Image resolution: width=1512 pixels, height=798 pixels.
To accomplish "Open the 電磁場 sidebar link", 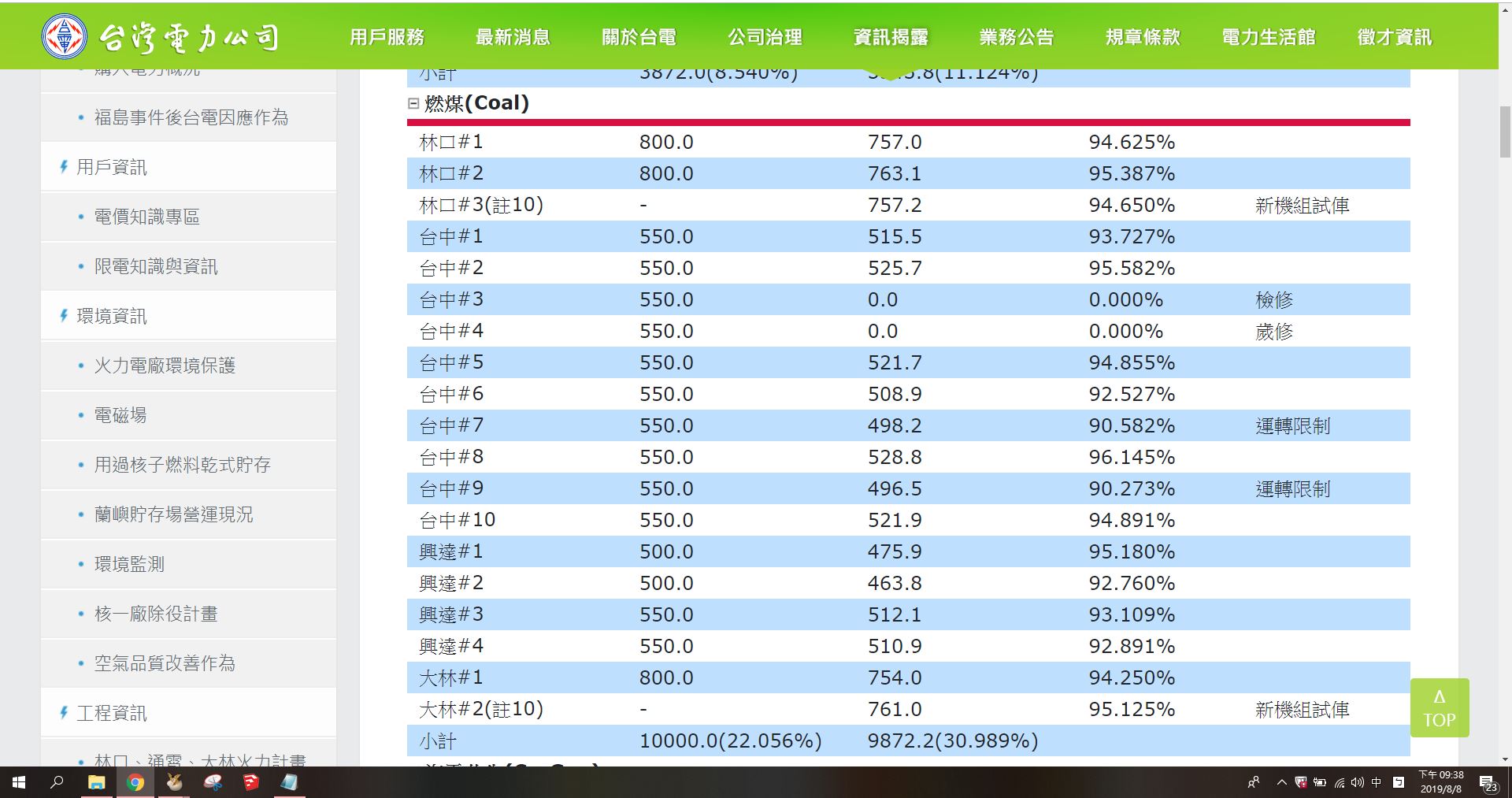I will pos(120,415).
